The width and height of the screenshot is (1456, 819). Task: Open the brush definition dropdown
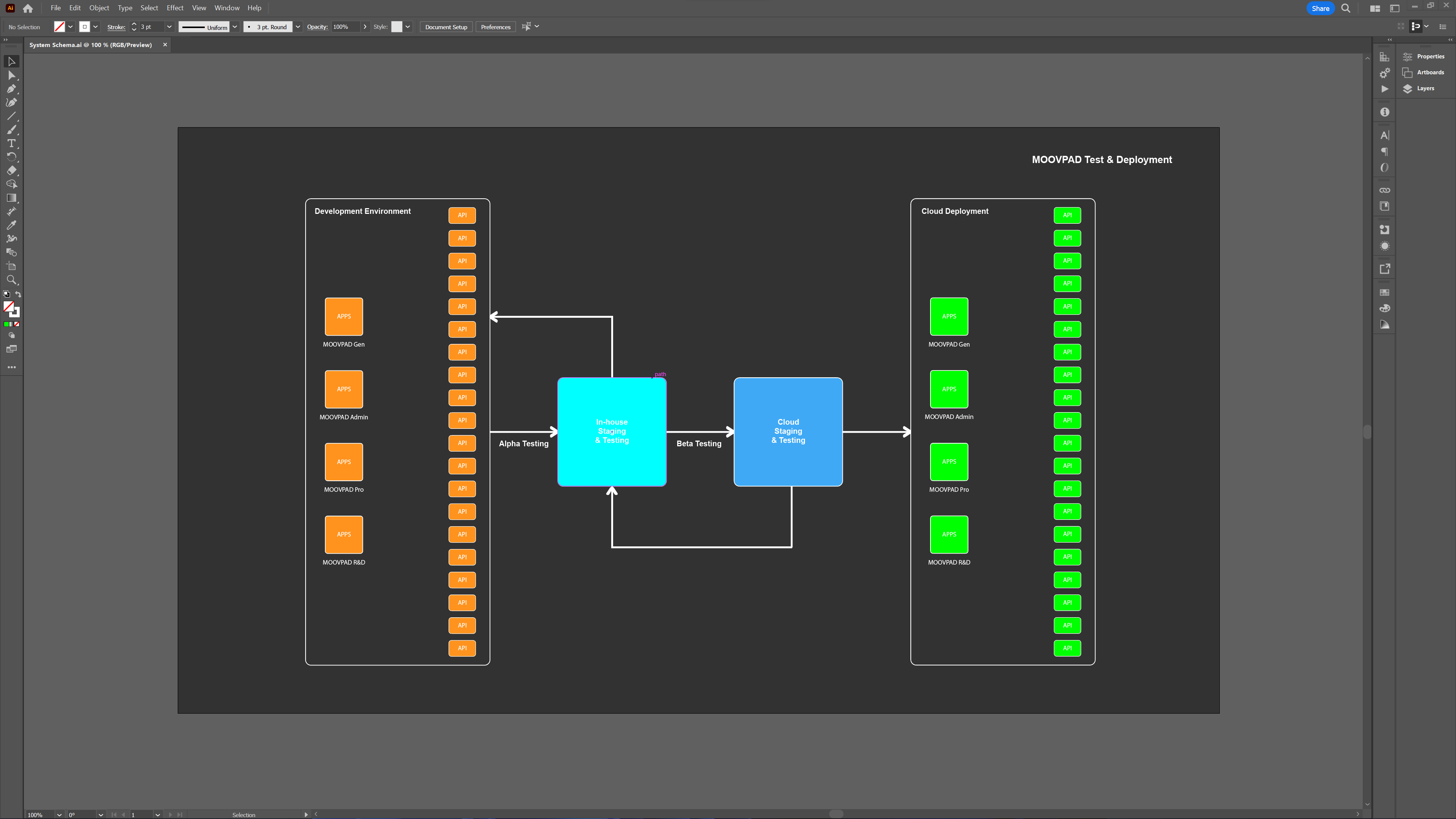(297, 27)
